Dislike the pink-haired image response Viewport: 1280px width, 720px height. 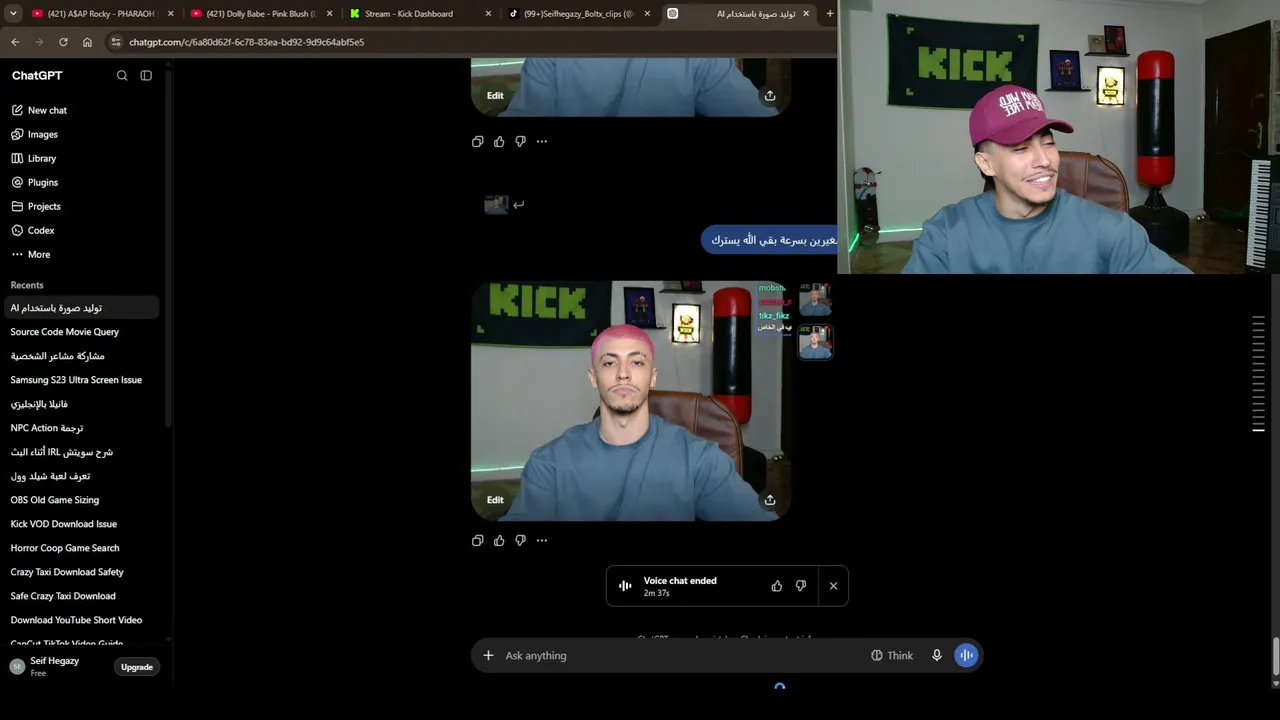tap(520, 540)
